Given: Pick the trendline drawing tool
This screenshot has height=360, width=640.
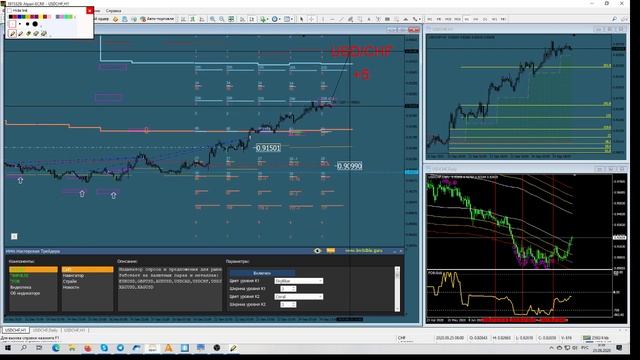Looking at the screenshot, I should tap(342, 19).
